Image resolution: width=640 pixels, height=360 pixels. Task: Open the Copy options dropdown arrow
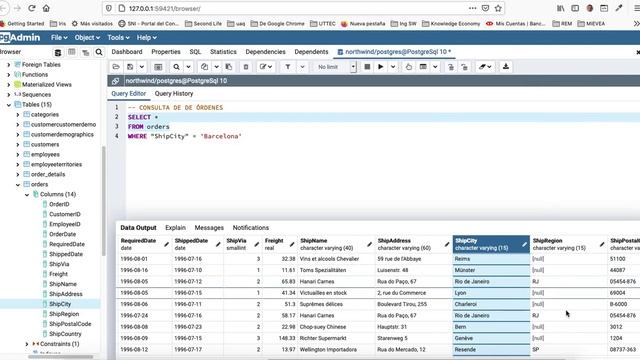216,67
